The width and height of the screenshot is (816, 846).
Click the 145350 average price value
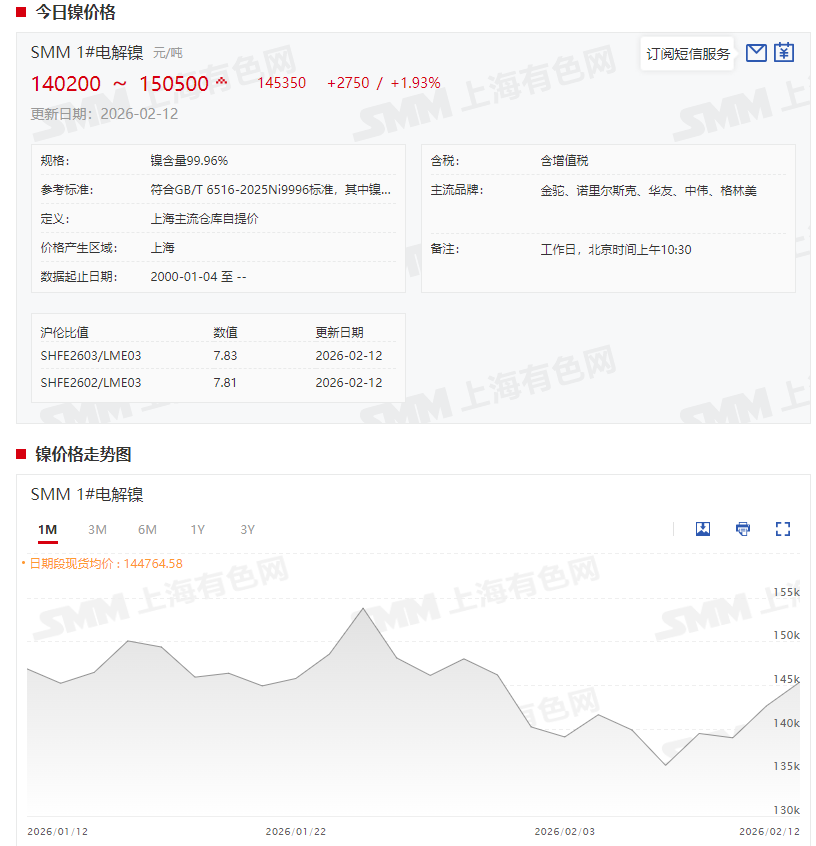click(x=282, y=83)
